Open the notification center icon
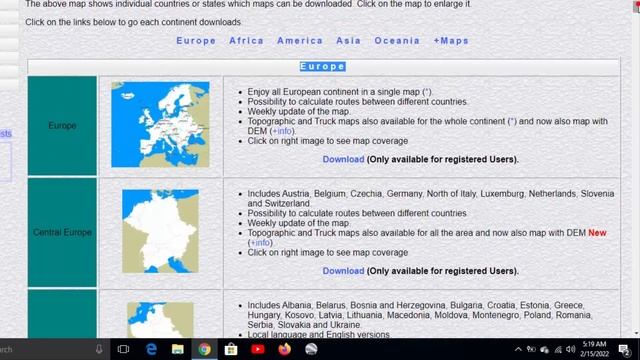The width and height of the screenshot is (640, 360). tap(624, 350)
